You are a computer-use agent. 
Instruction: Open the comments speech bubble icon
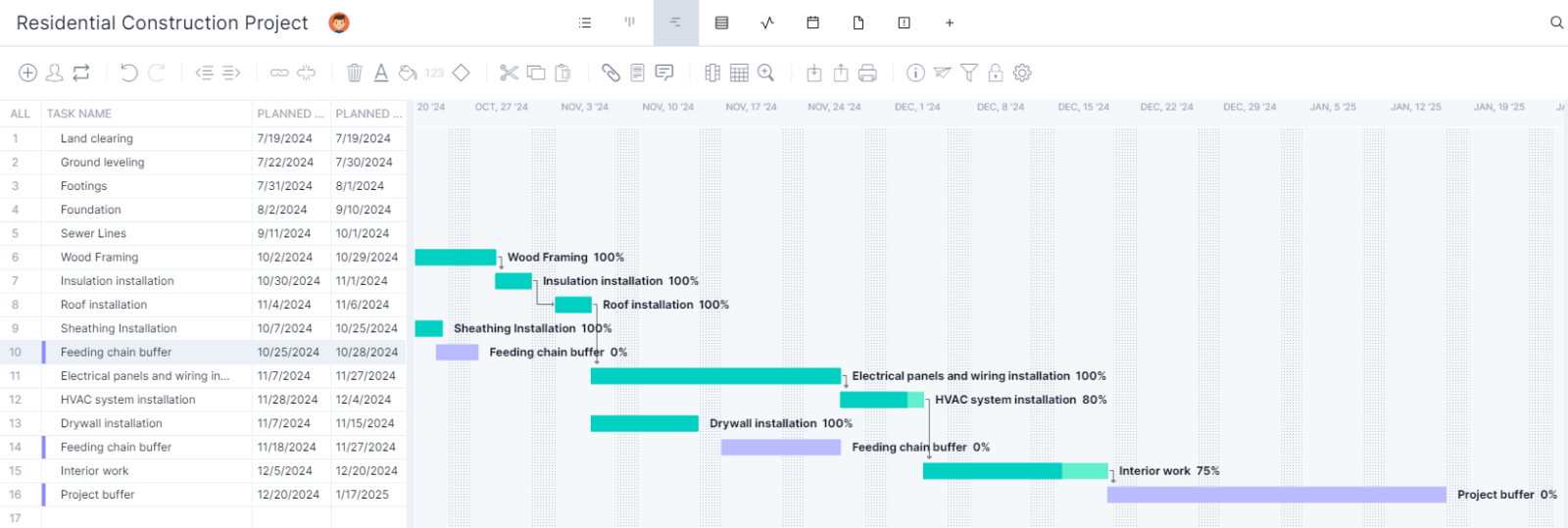(664, 72)
